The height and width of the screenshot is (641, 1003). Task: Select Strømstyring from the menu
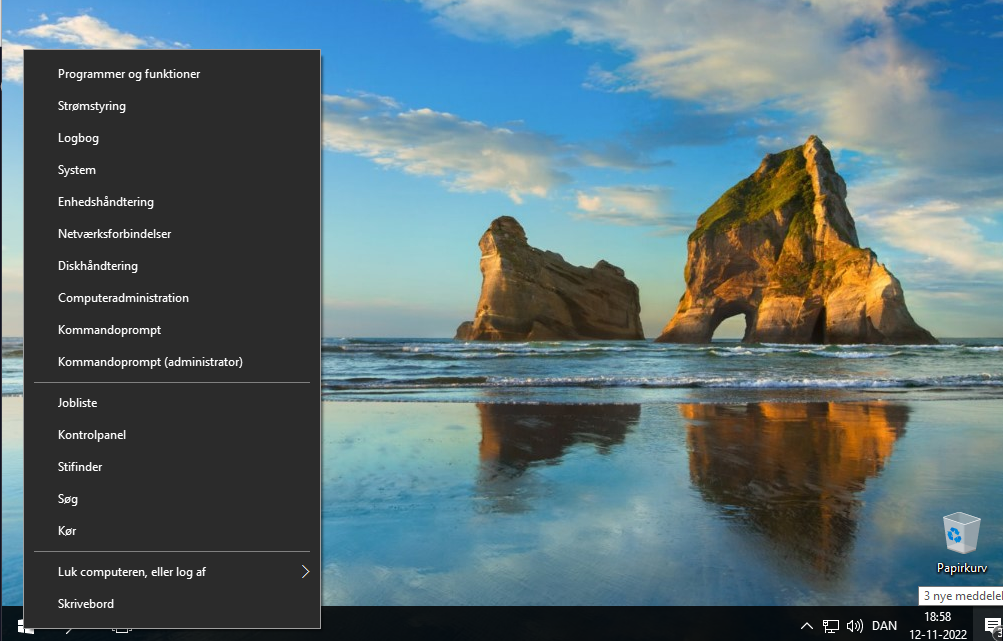pyautogui.click(x=92, y=106)
